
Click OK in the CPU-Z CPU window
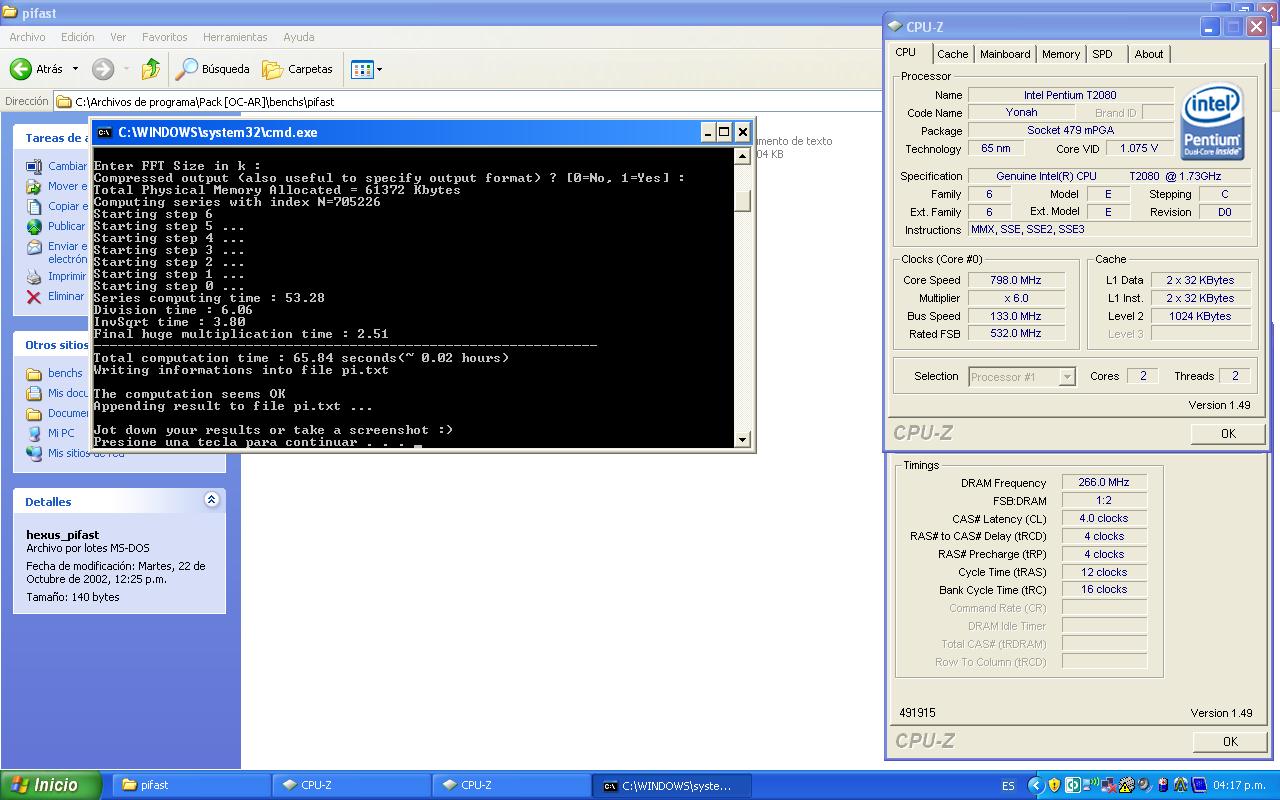pyautogui.click(x=1228, y=433)
